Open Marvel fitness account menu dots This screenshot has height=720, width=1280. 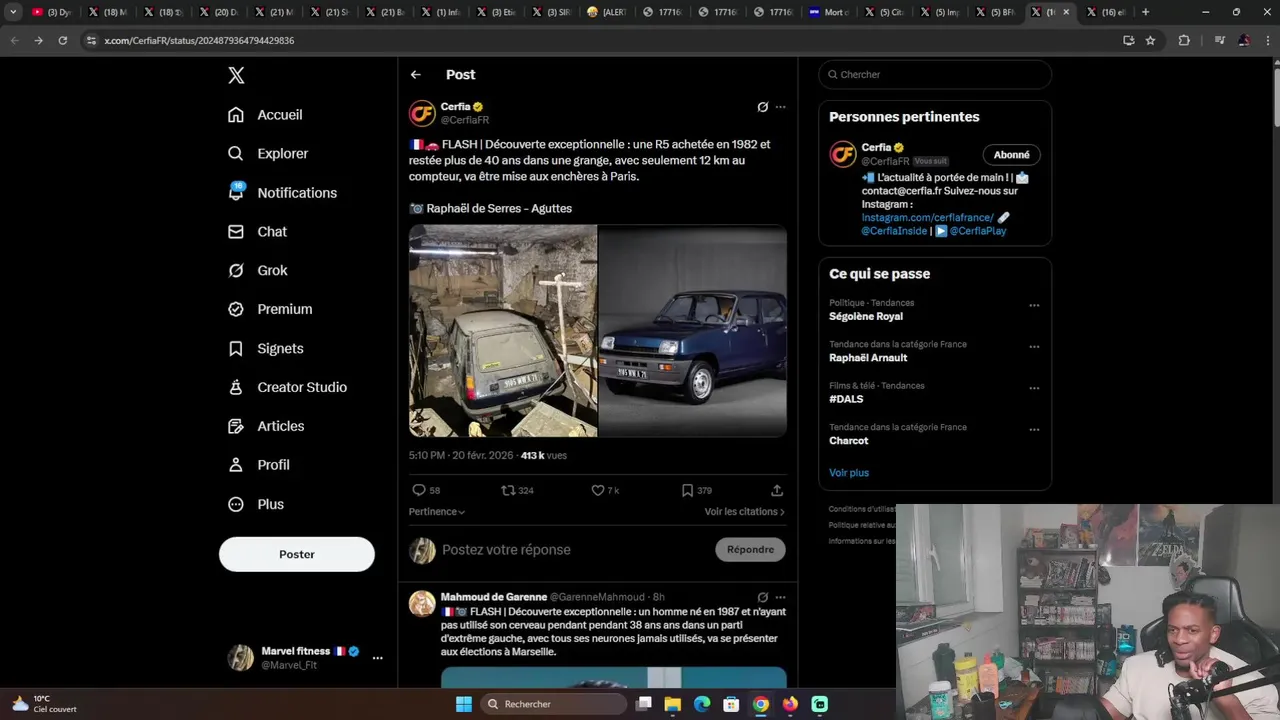[x=378, y=658]
